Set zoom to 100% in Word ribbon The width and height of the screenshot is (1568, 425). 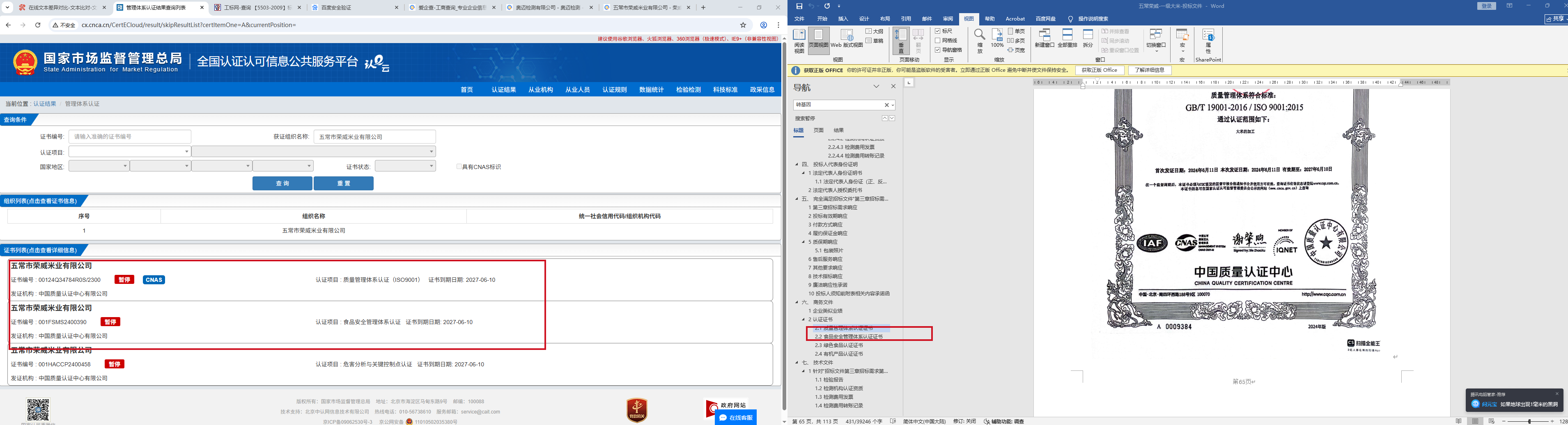tap(997, 38)
